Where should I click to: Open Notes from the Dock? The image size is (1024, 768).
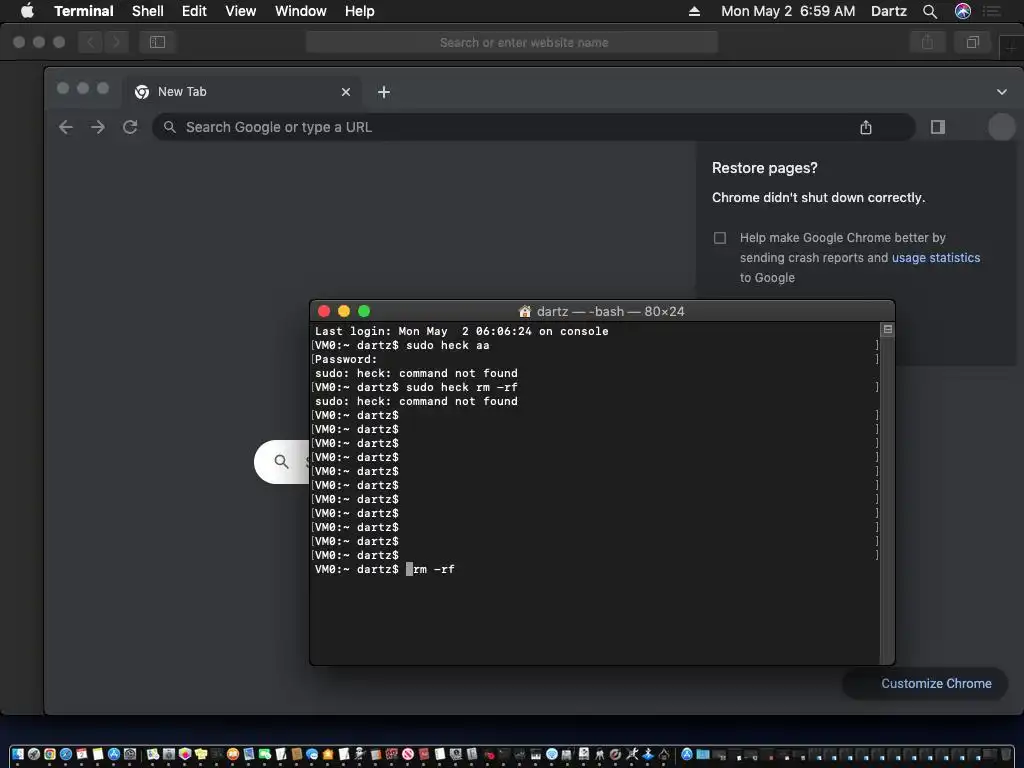(98, 752)
